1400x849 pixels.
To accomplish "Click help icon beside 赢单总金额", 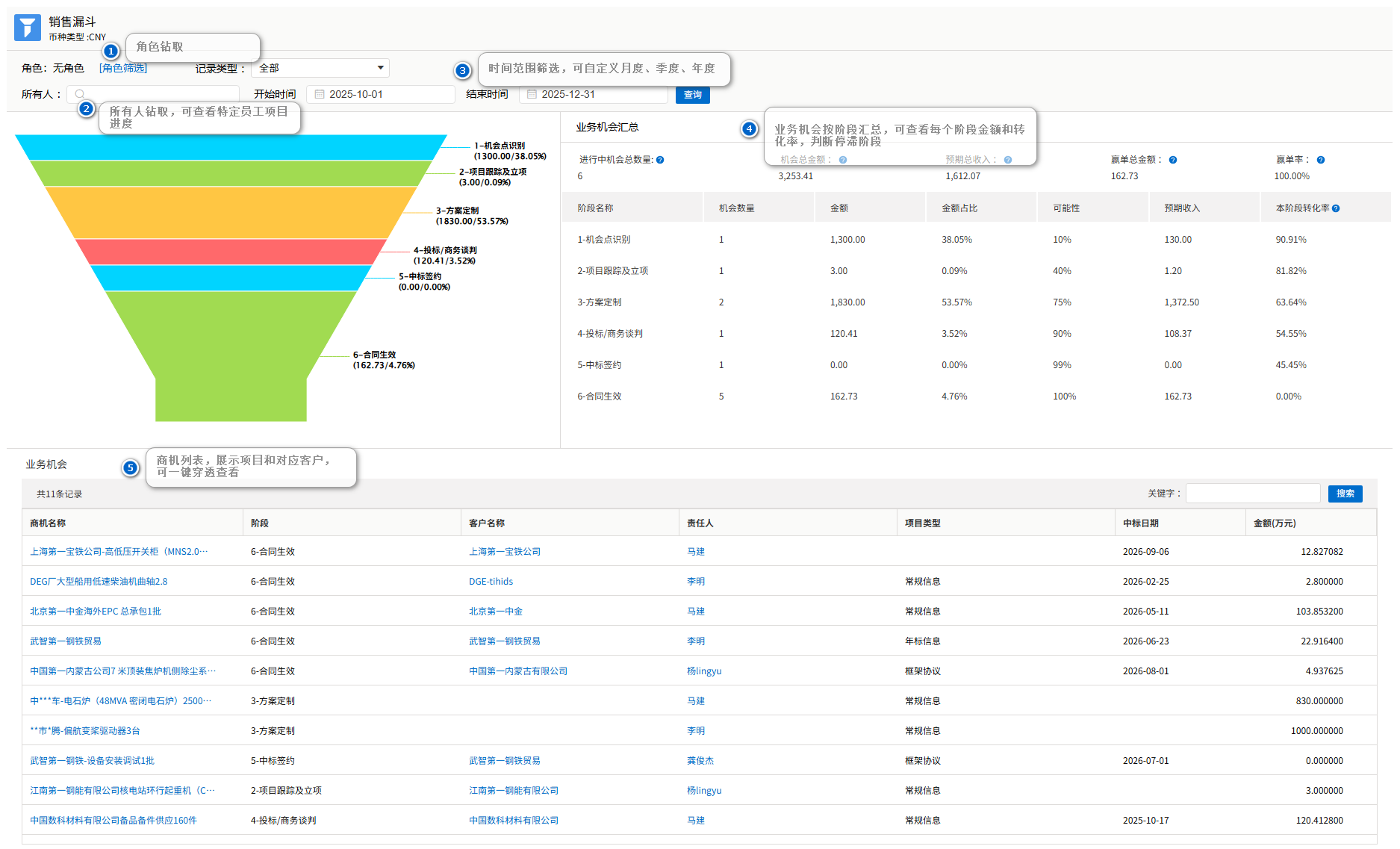I will tap(1173, 160).
